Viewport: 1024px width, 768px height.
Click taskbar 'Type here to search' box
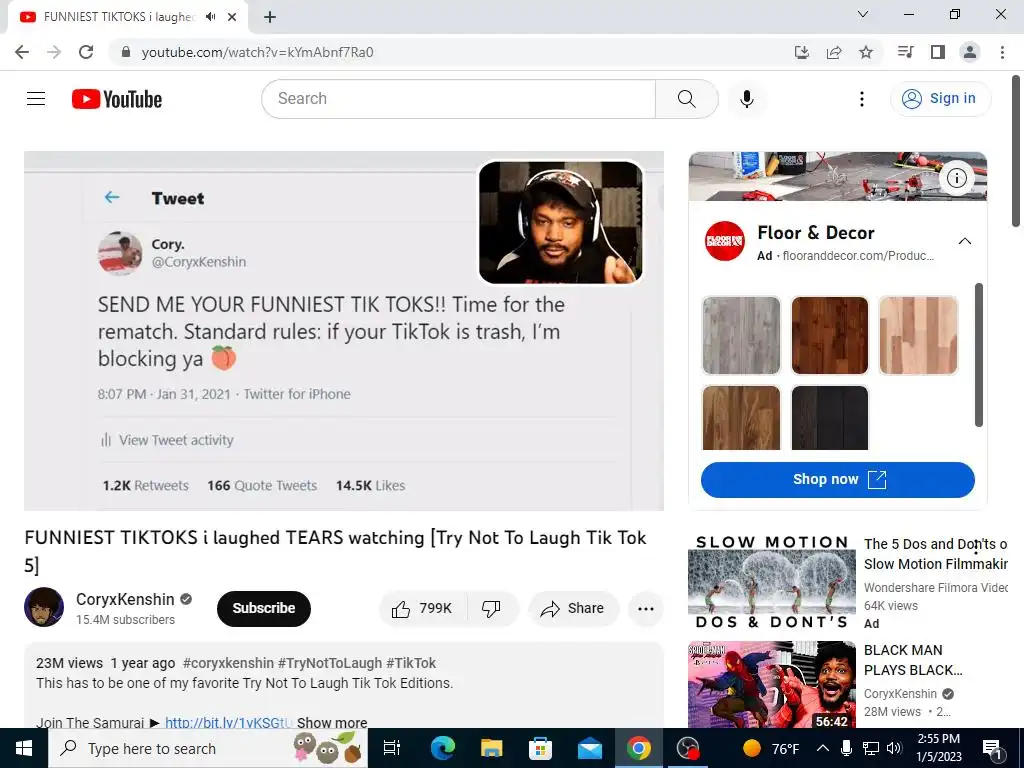pyautogui.click(x=208, y=748)
